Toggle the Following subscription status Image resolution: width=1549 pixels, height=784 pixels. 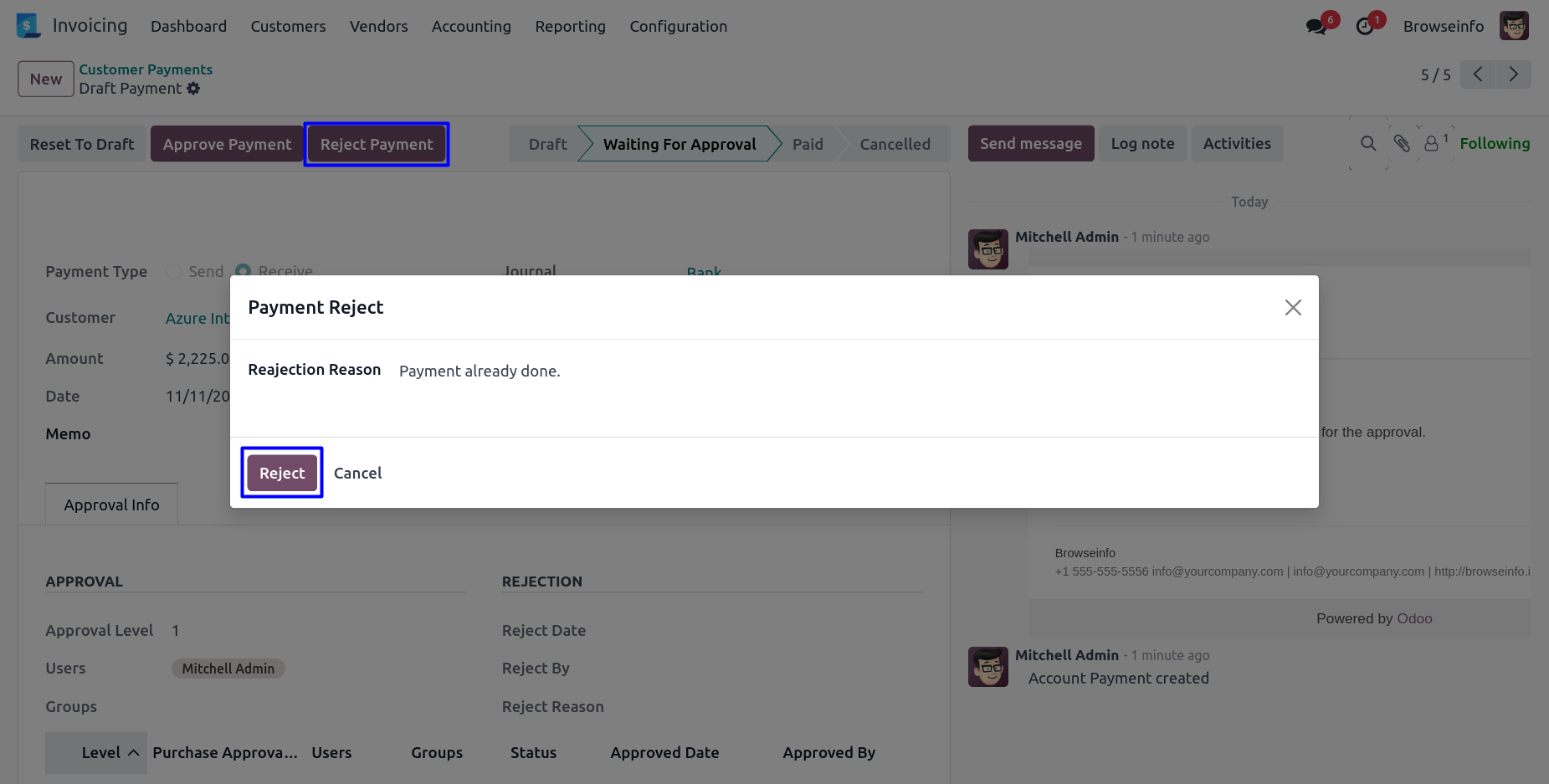pyautogui.click(x=1495, y=144)
